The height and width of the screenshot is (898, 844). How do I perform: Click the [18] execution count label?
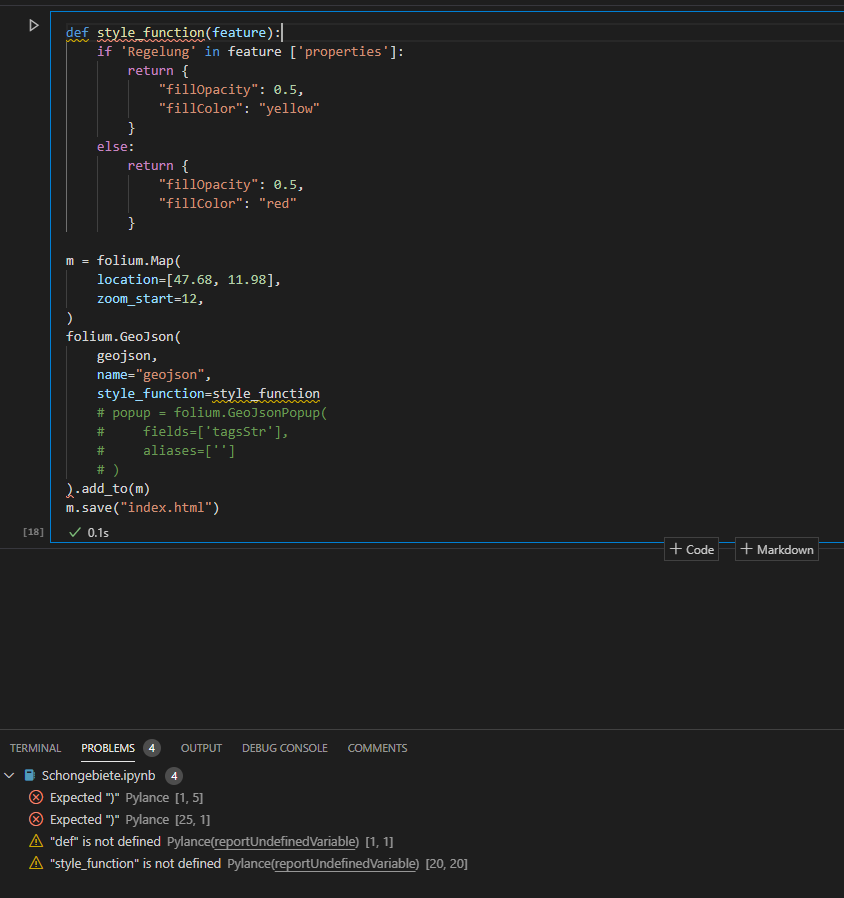coord(33,532)
